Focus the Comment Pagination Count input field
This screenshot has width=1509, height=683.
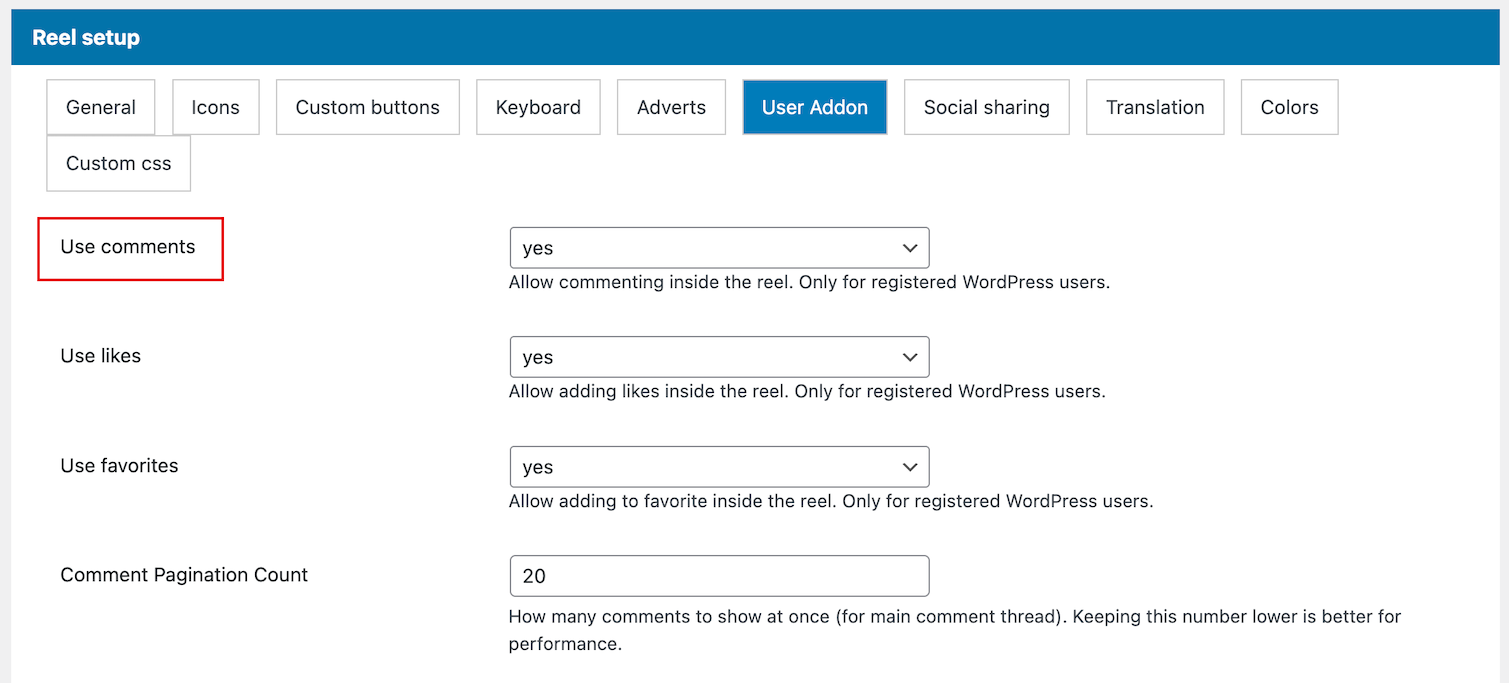click(719, 576)
